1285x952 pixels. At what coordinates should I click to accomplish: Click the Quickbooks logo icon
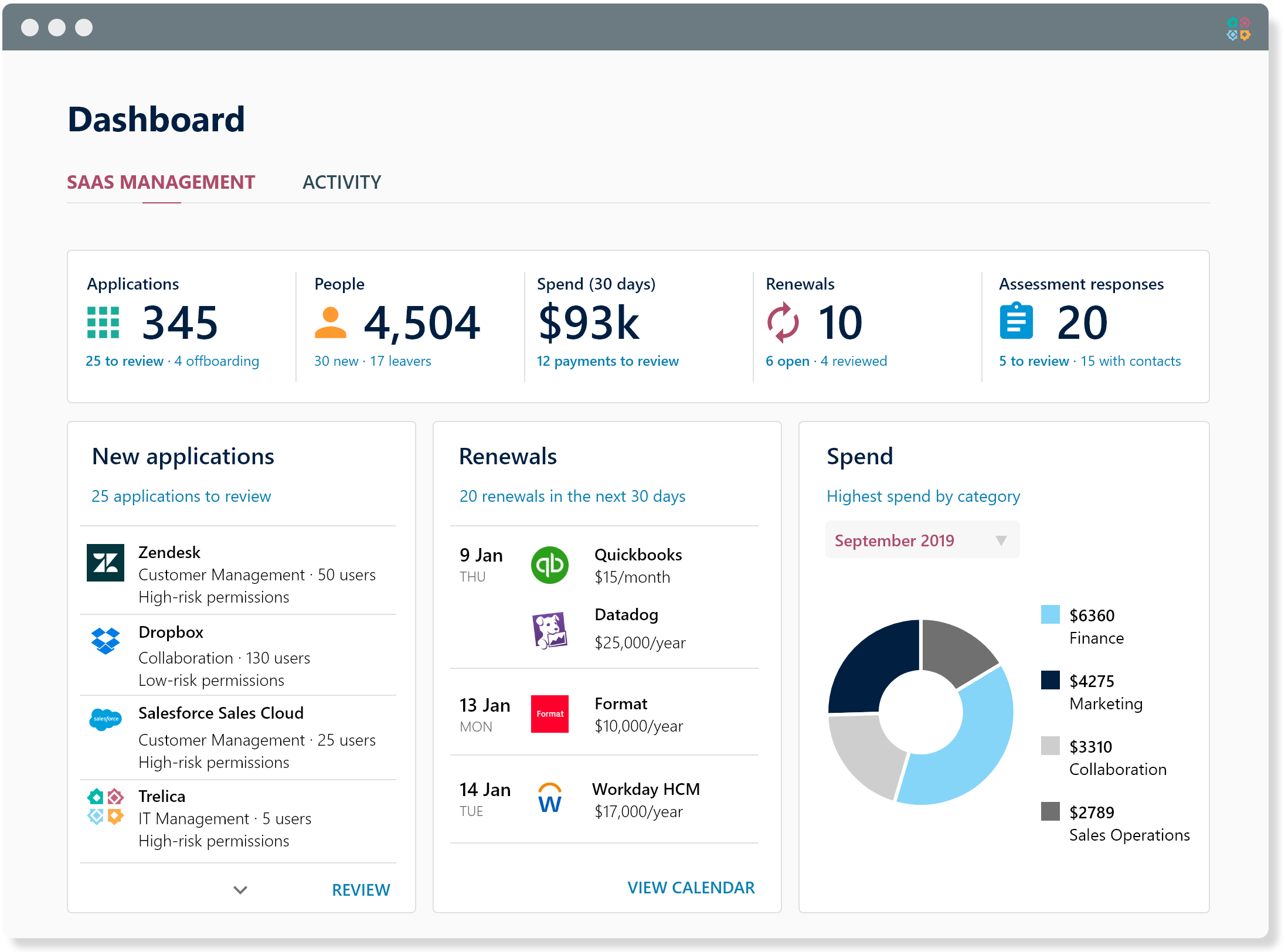[x=549, y=565]
